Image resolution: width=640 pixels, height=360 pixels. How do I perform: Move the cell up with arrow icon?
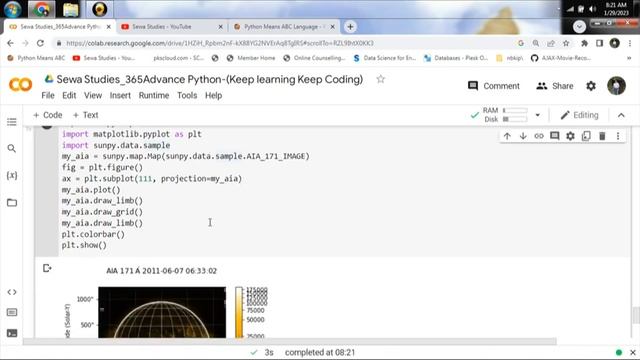(507, 136)
